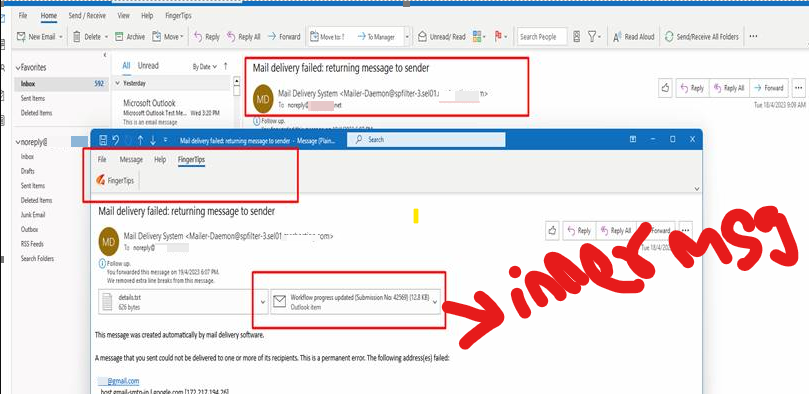Click the Archive icon in main toolbar
This screenshot has width=809, height=394.
(119, 37)
